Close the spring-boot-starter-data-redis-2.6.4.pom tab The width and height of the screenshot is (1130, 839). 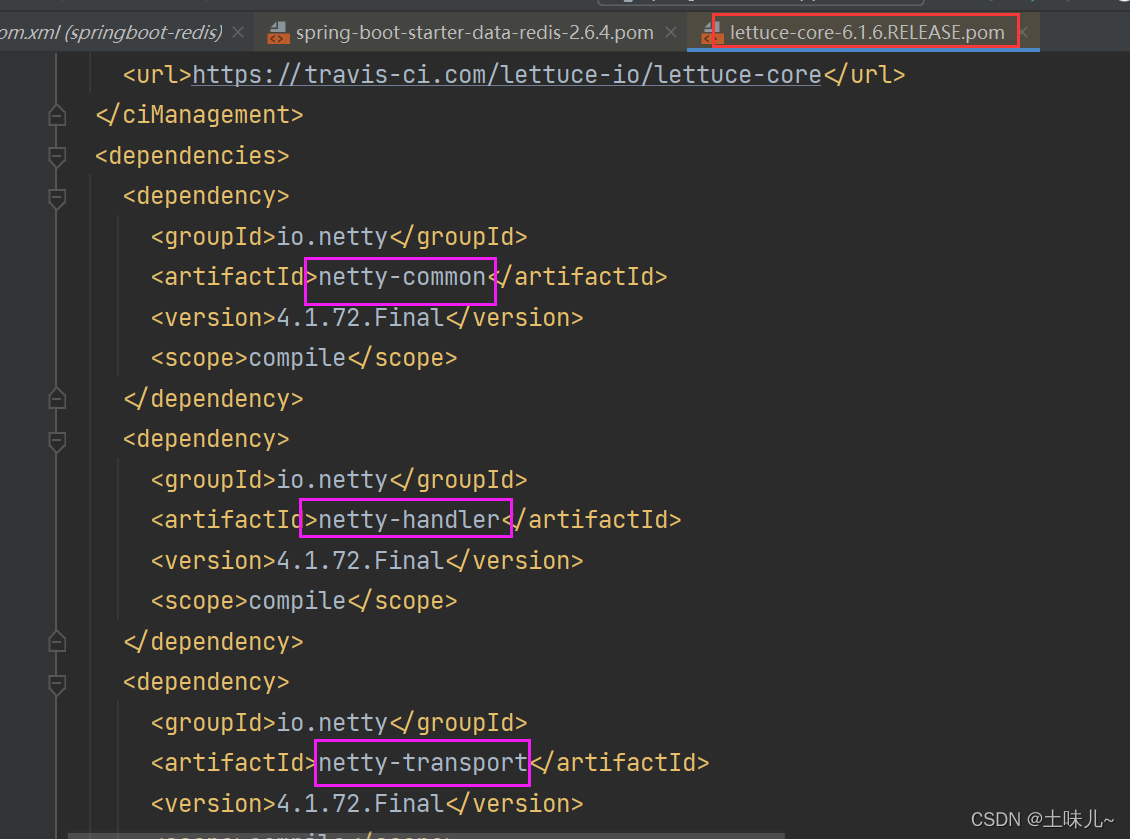tap(671, 32)
